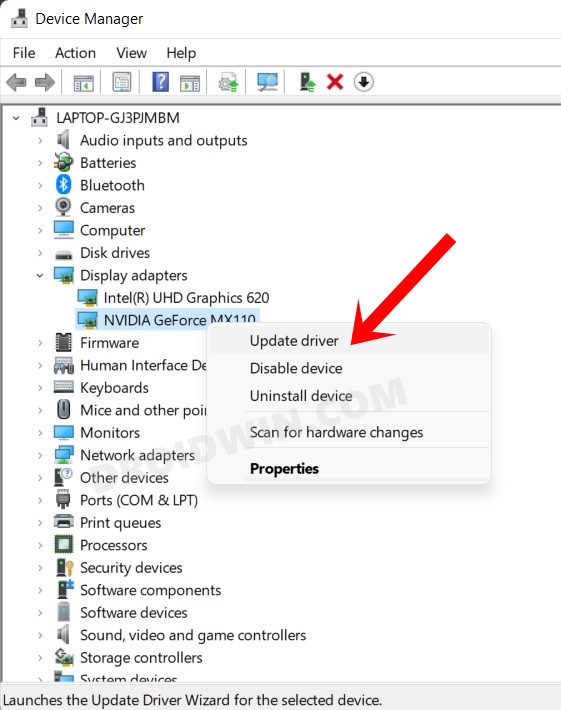The image size is (561, 710).
Task: Expand the Sound, video and game controllers chevron
Action: (40, 635)
